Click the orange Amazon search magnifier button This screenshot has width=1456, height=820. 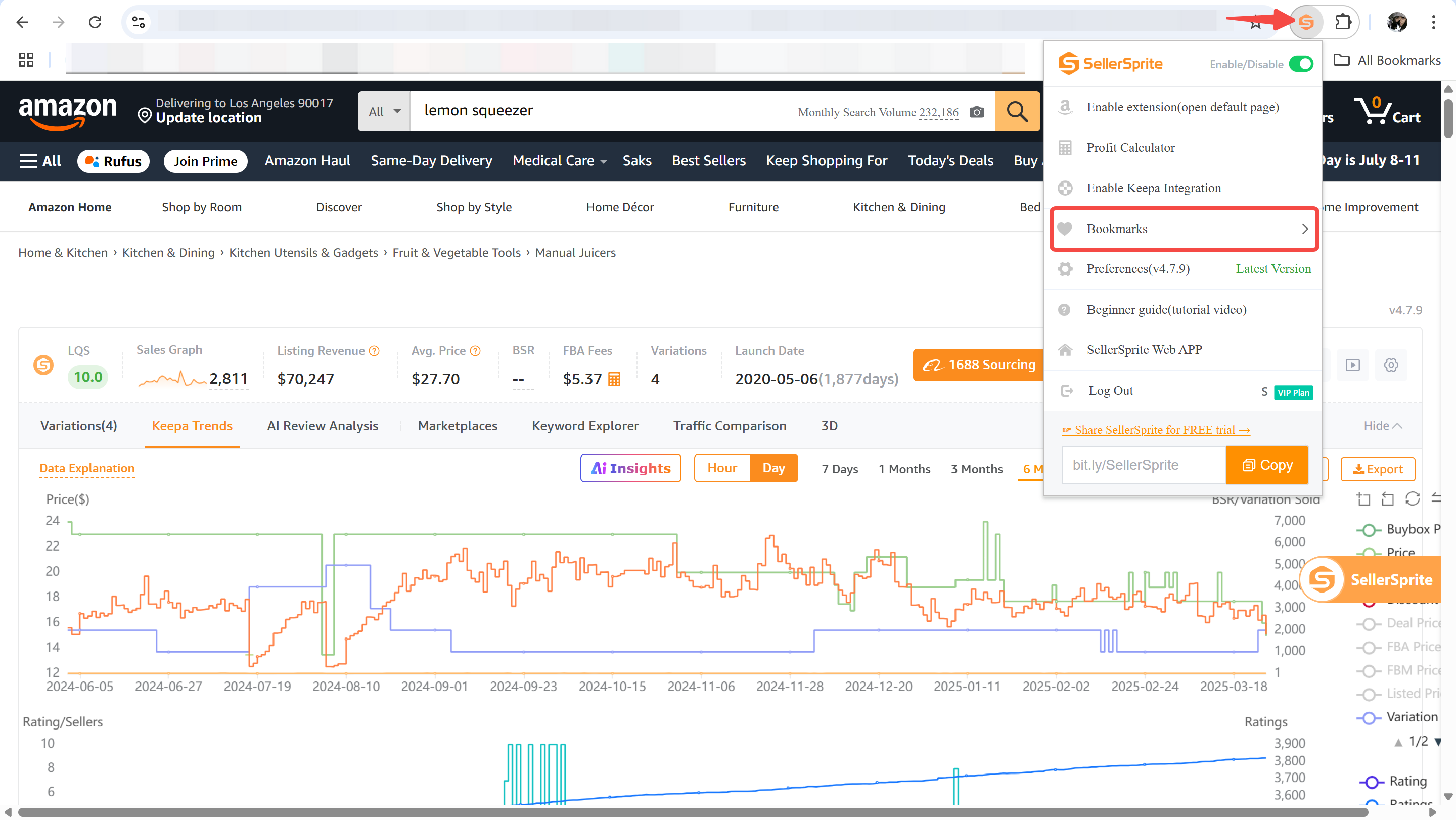coord(1017,111)
